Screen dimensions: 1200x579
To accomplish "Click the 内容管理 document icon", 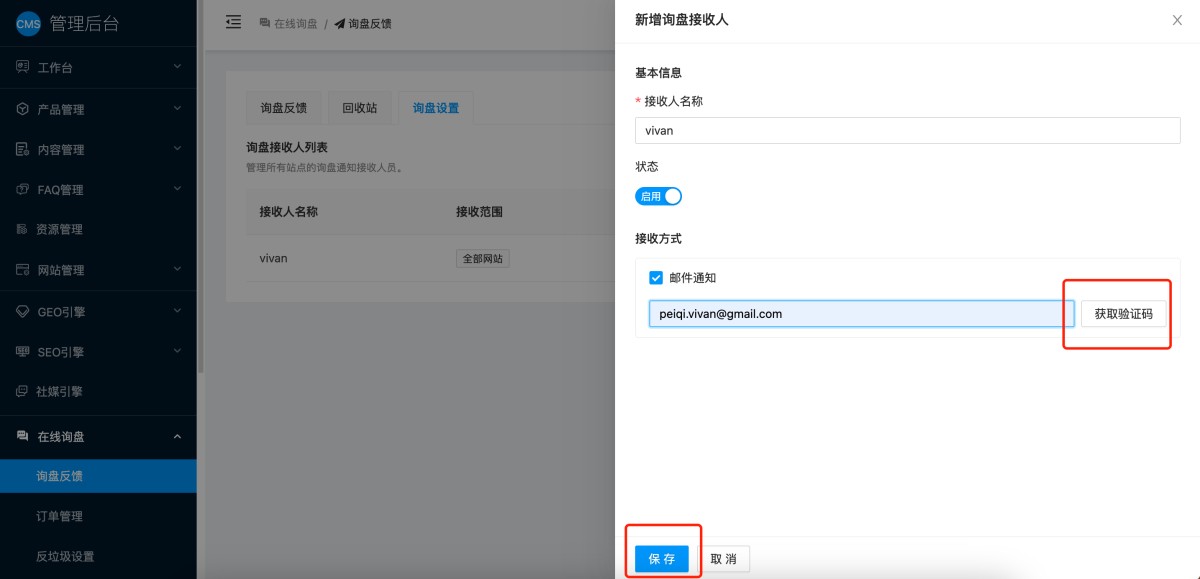I will click(x=22, y=149).
